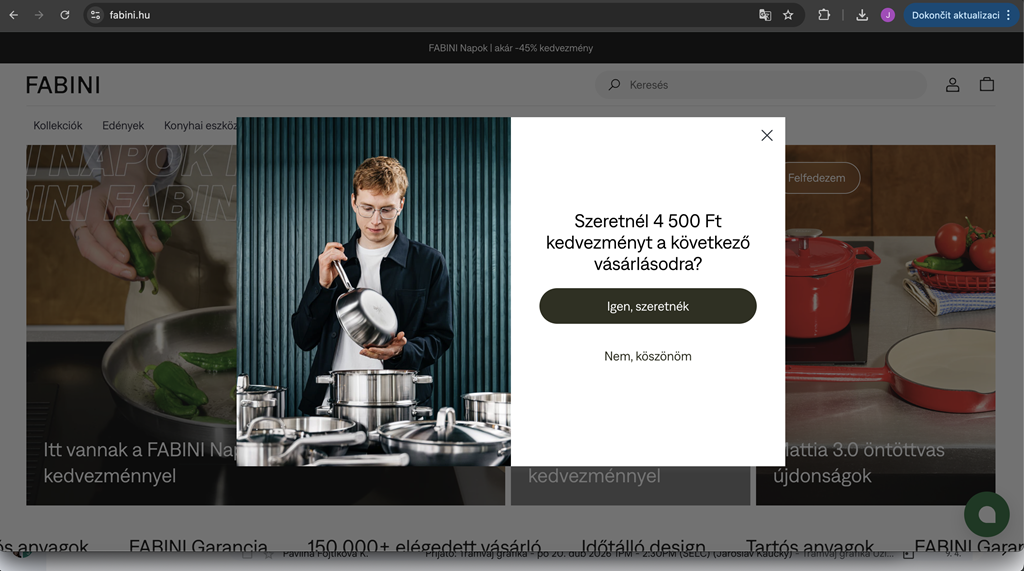Open the browser extensions puzzle icon

point(824,15)
